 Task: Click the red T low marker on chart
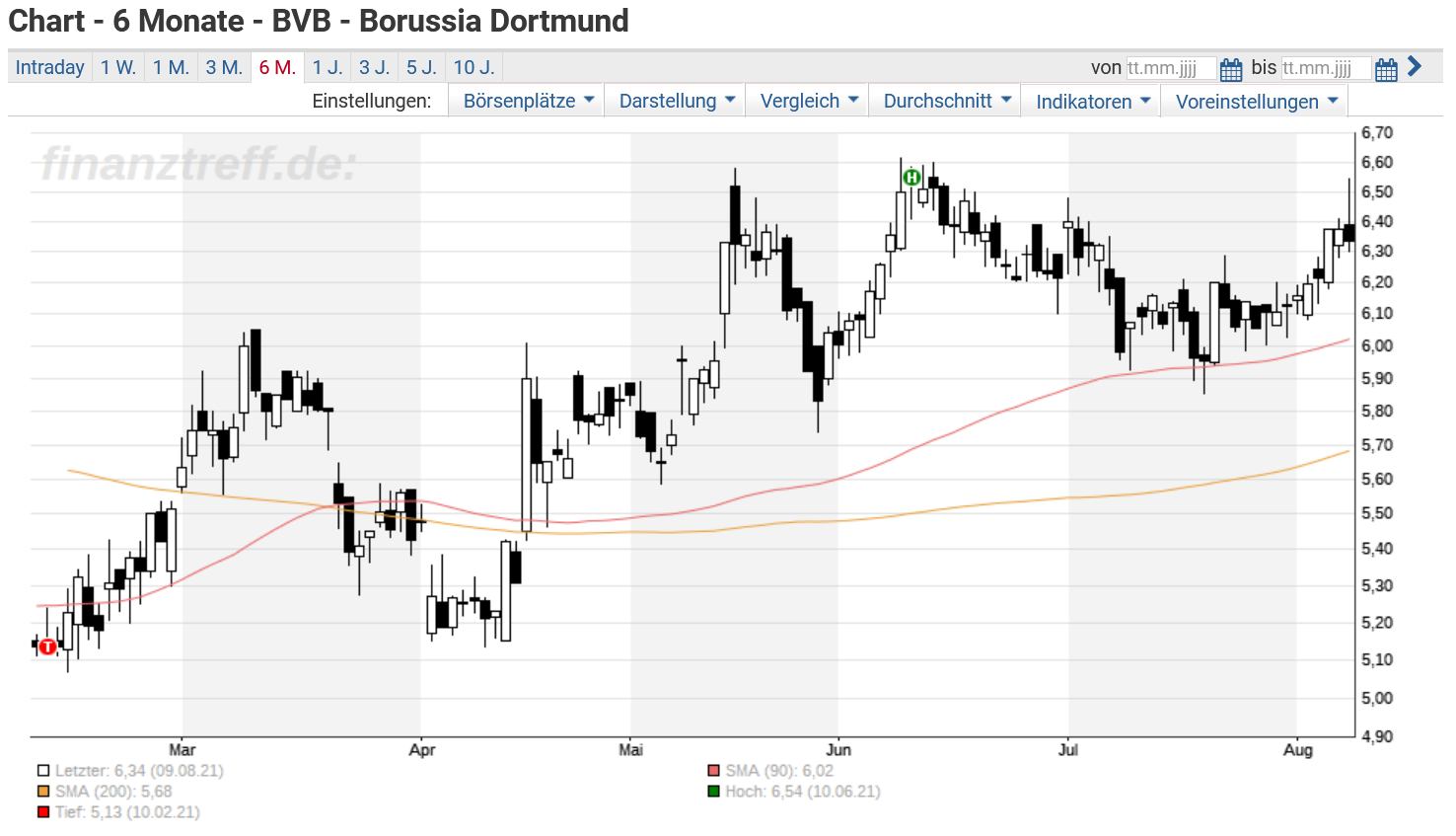[47, 646]
